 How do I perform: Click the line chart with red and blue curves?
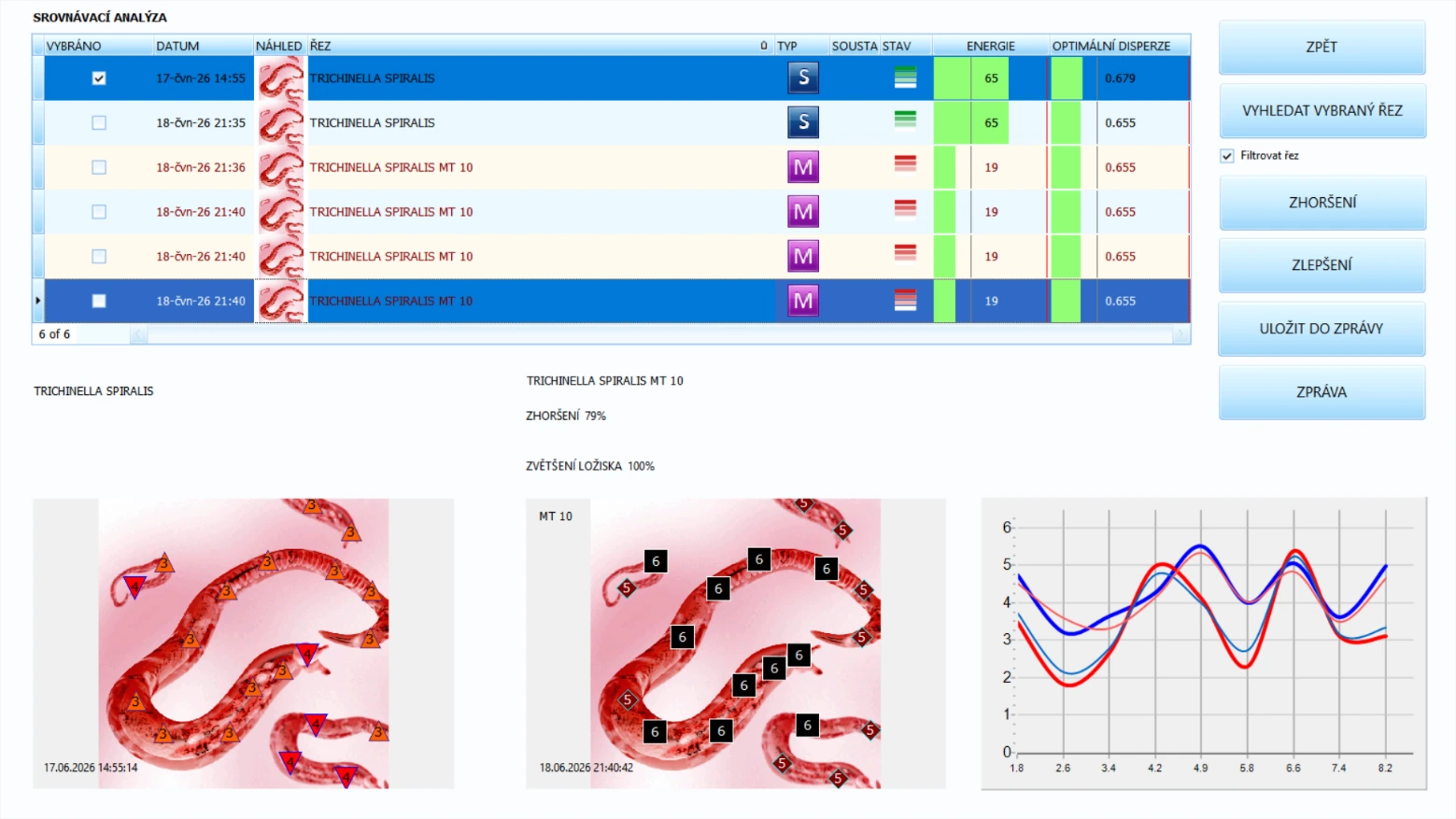pyautogui.click(x=1204, y=643)
